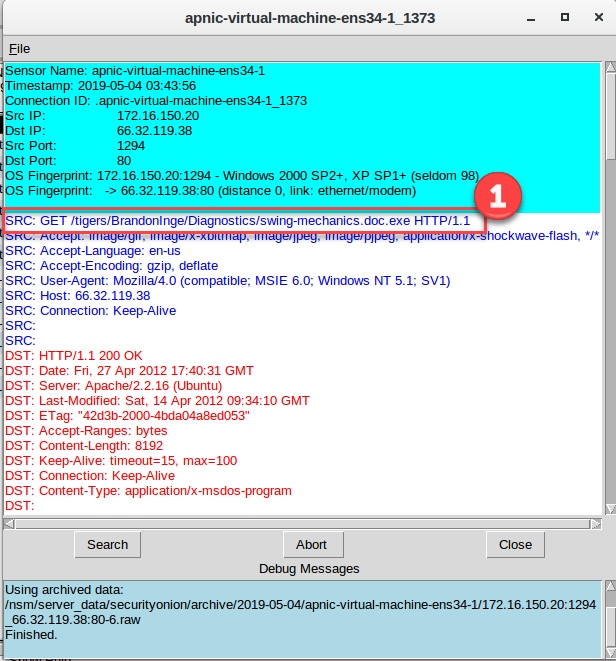Image resolution: width=616 pixels, height=661 pixels.
Task: Click Debug Messages scroll-down arrow
Action: pos(611,652)
